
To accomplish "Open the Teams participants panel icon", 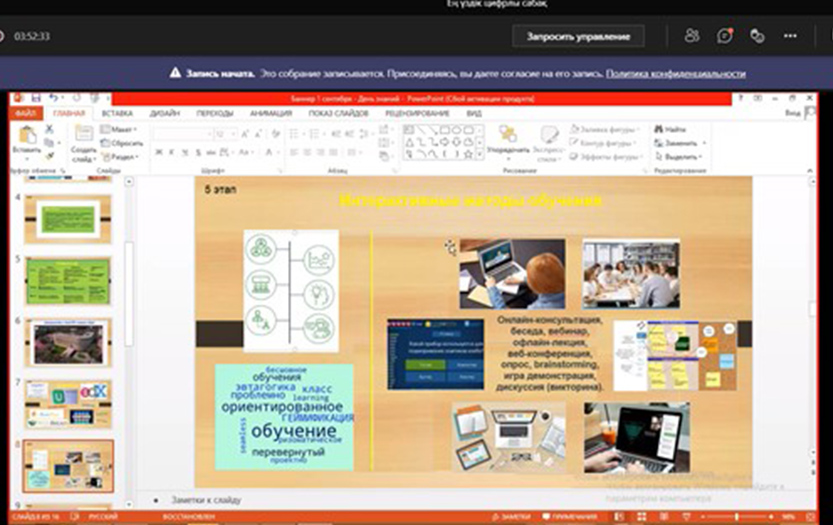I will click(692, 36).
